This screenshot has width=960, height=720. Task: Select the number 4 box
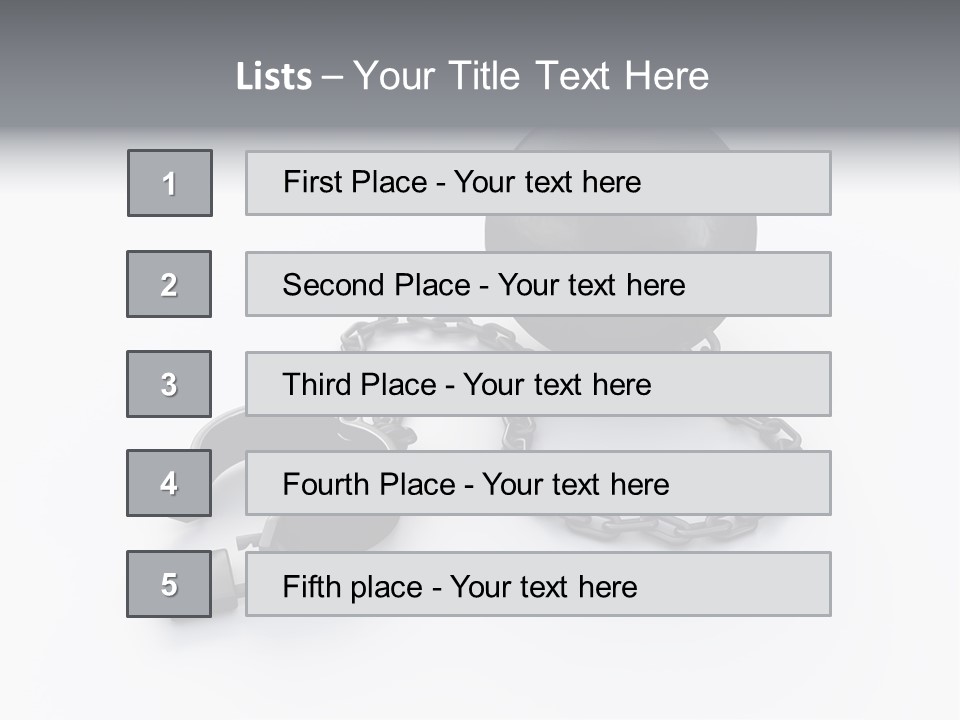pyautogui.click(x=169, y=484)
